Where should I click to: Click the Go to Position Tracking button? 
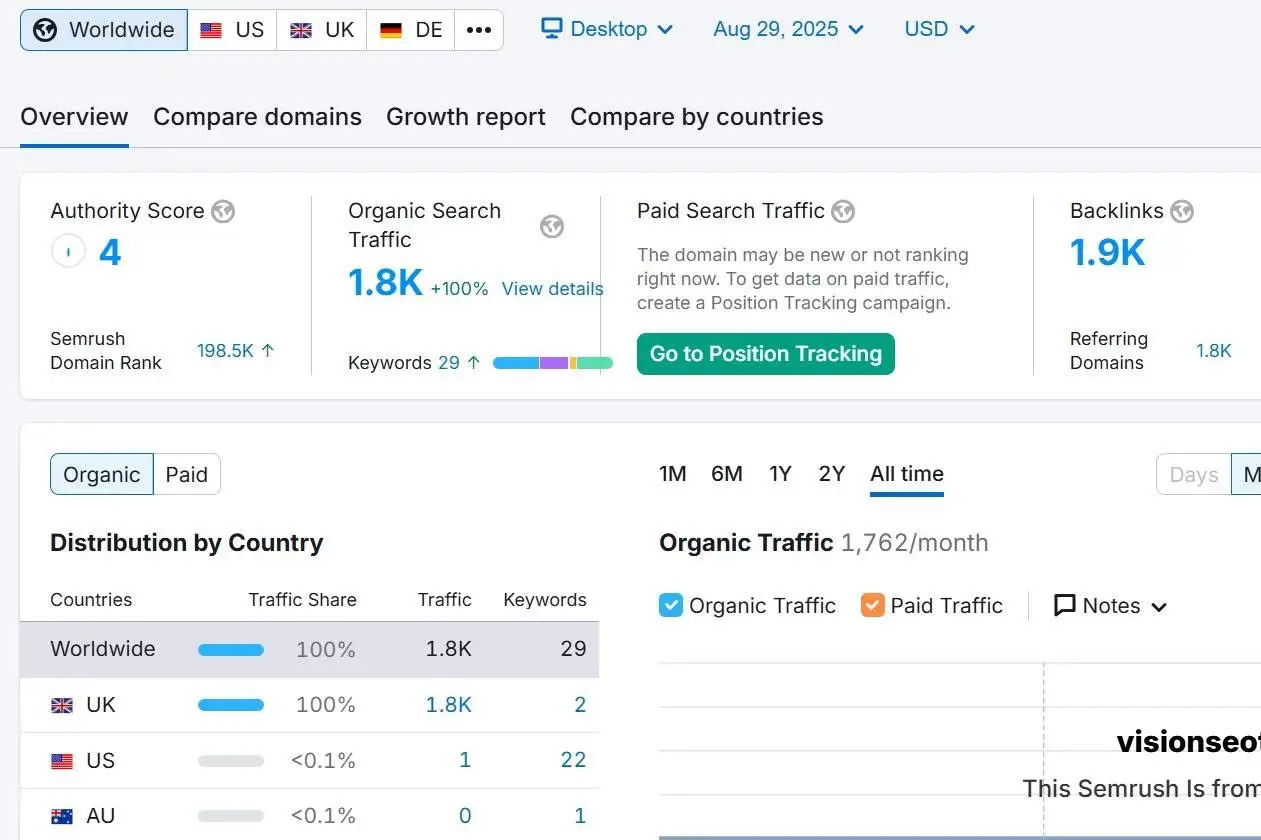[765, 354]
